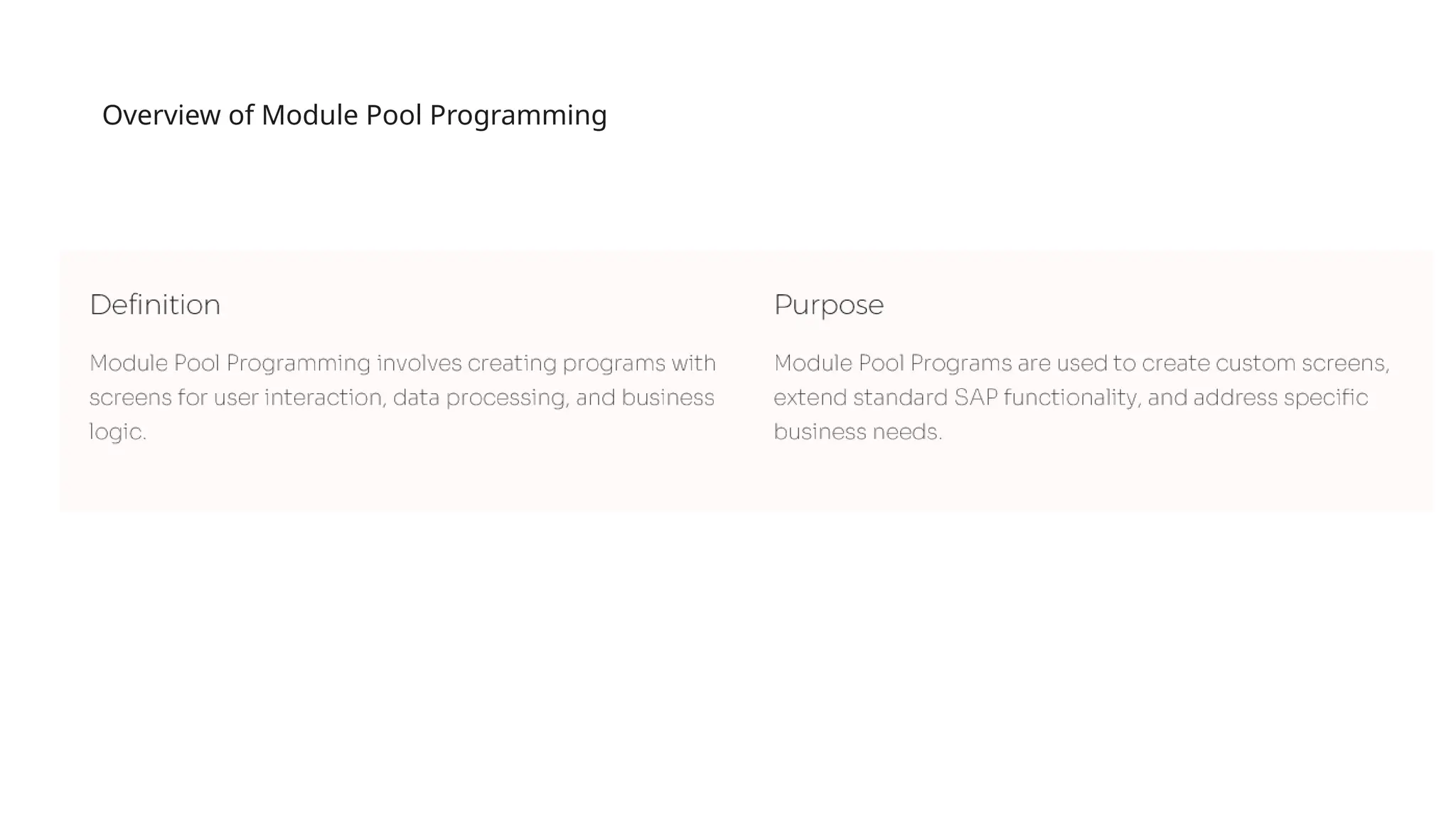Click 'business needs.' at end of Purpose text

857,432
